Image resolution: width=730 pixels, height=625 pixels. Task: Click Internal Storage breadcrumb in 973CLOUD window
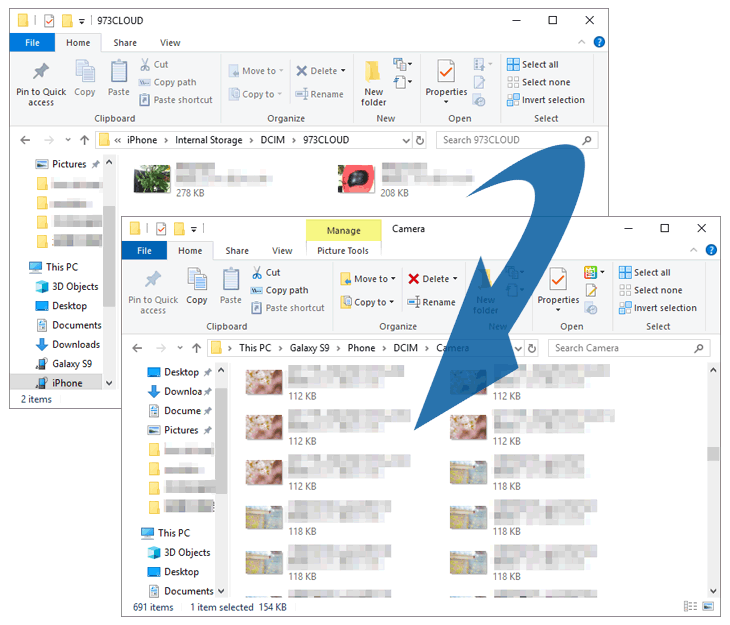209,140
